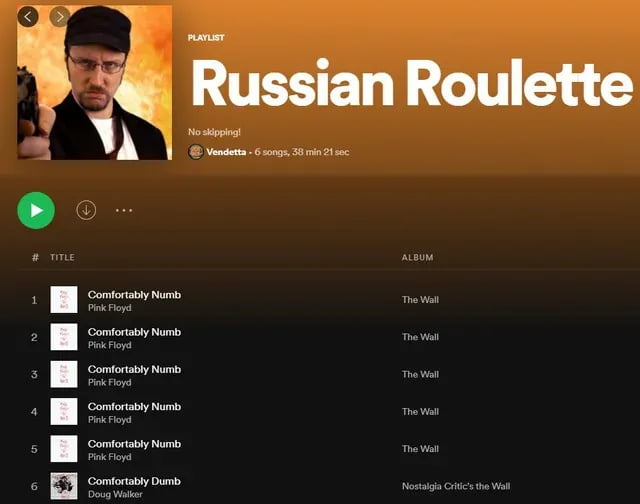The width and height of the screenshot is (640, 504).
Task: Click the No skipping! playlist description
Action: click(x=214, y=132)
